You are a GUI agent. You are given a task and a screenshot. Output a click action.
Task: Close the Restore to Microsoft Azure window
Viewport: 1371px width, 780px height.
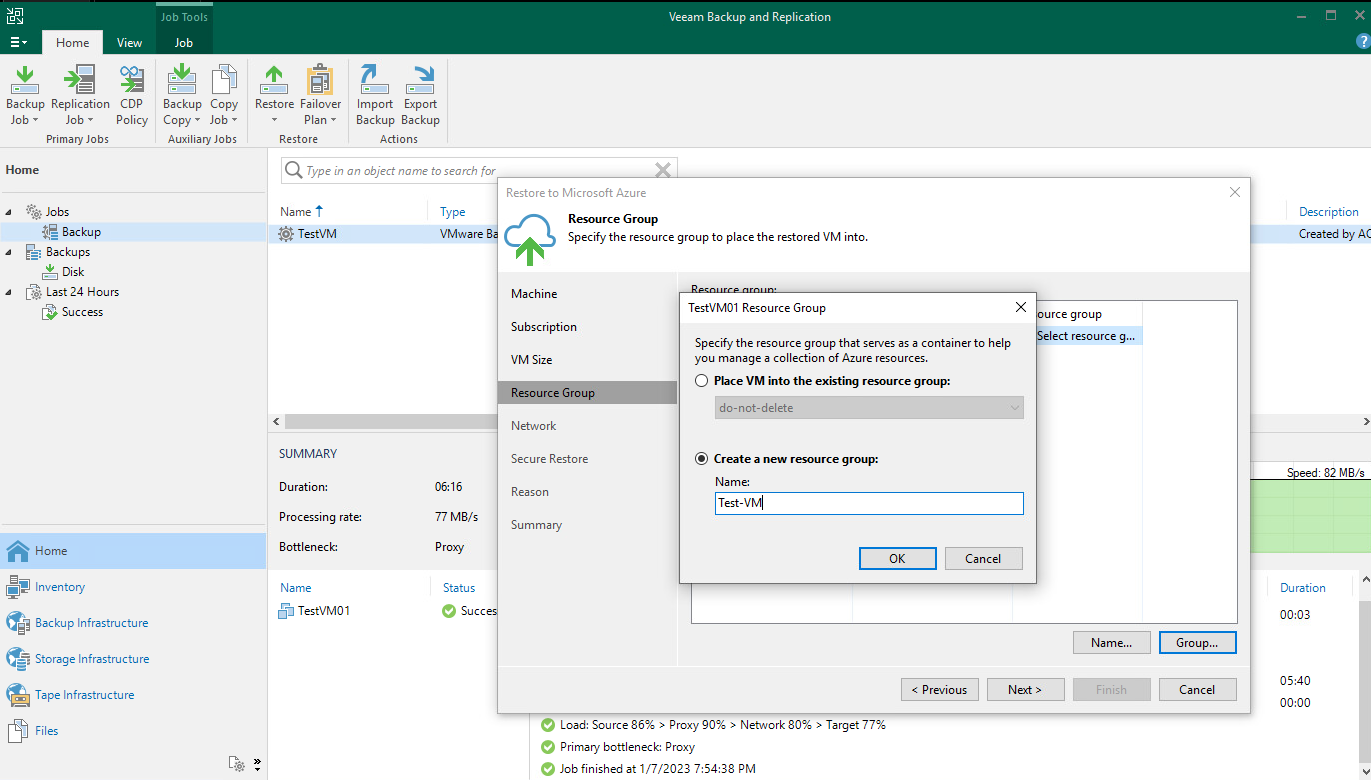click(x=1235, y=192)
